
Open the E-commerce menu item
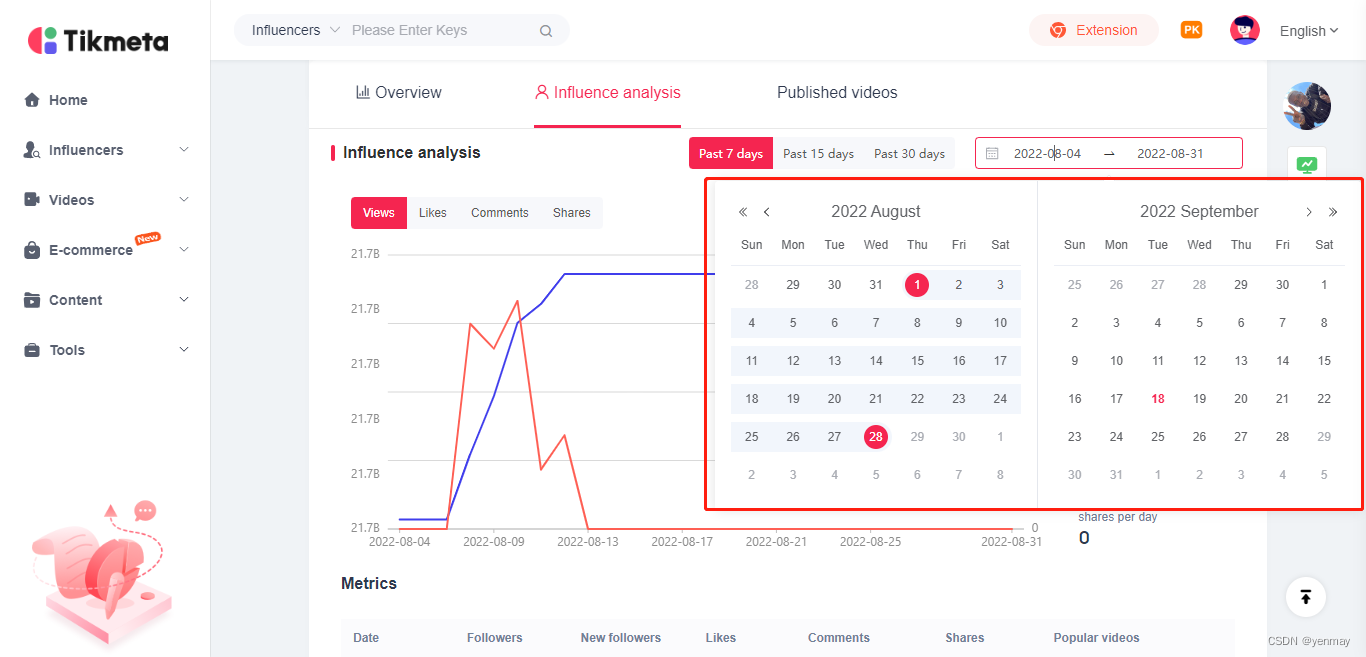point(91,250)
